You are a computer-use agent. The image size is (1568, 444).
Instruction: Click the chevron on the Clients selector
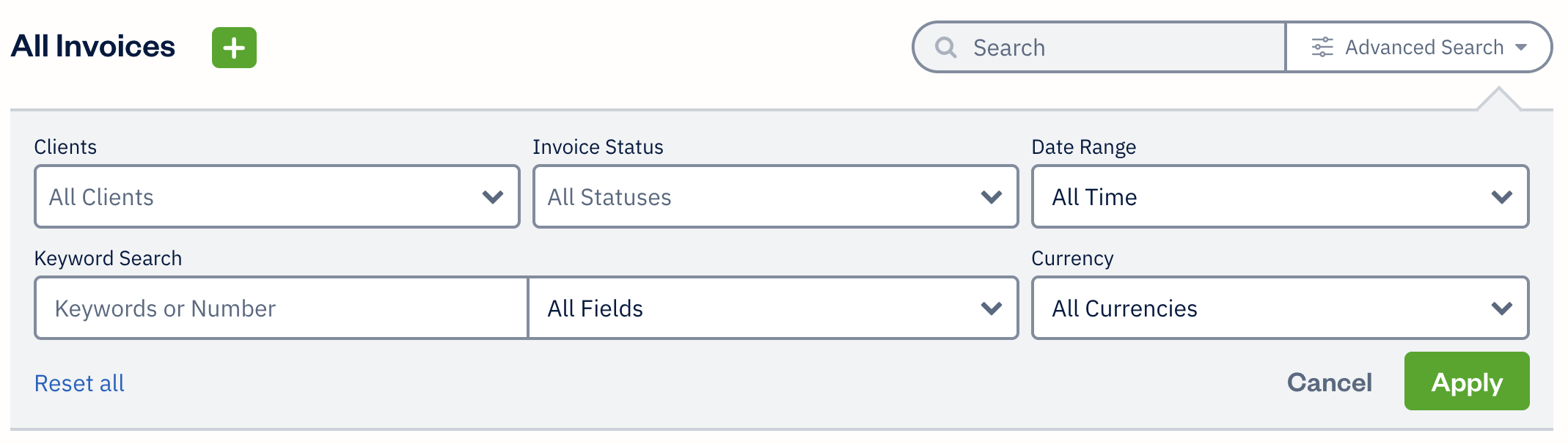pos(492,196)
